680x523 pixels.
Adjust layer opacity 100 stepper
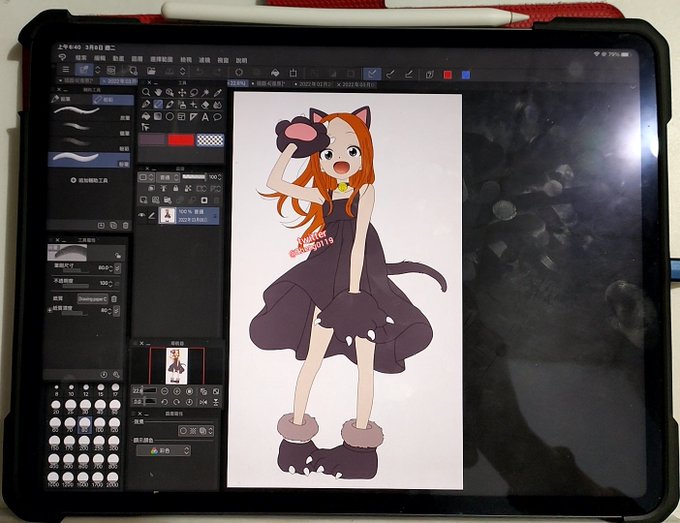(219, 177)
